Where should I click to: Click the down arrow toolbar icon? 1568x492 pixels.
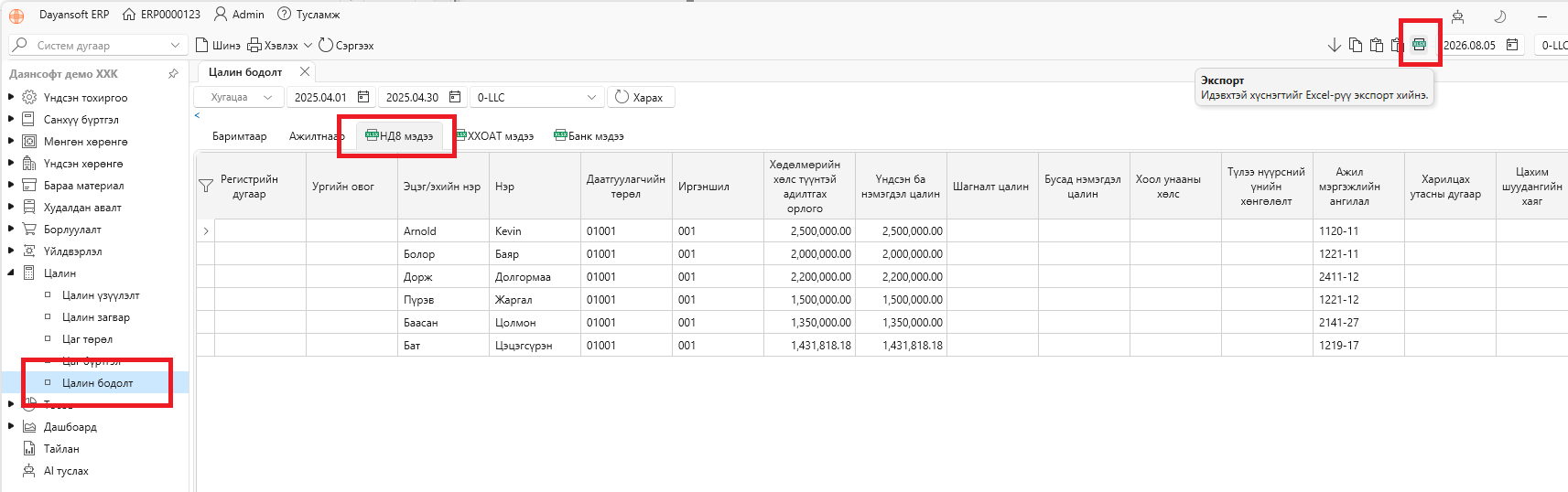[x=1335, y=45]
